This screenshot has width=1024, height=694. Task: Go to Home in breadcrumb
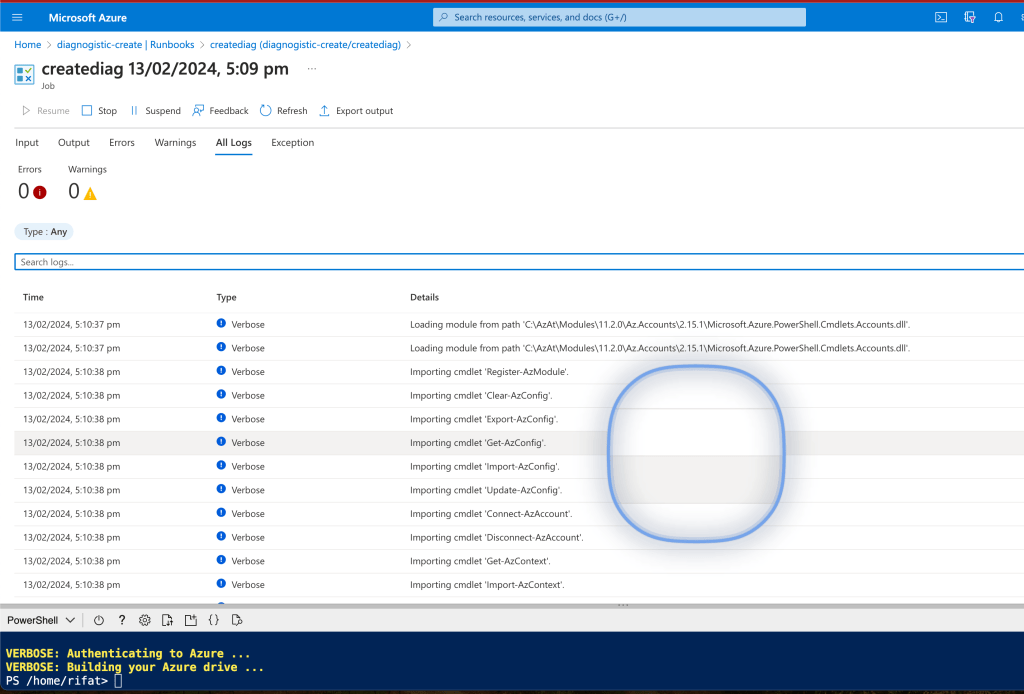(27, 44)
